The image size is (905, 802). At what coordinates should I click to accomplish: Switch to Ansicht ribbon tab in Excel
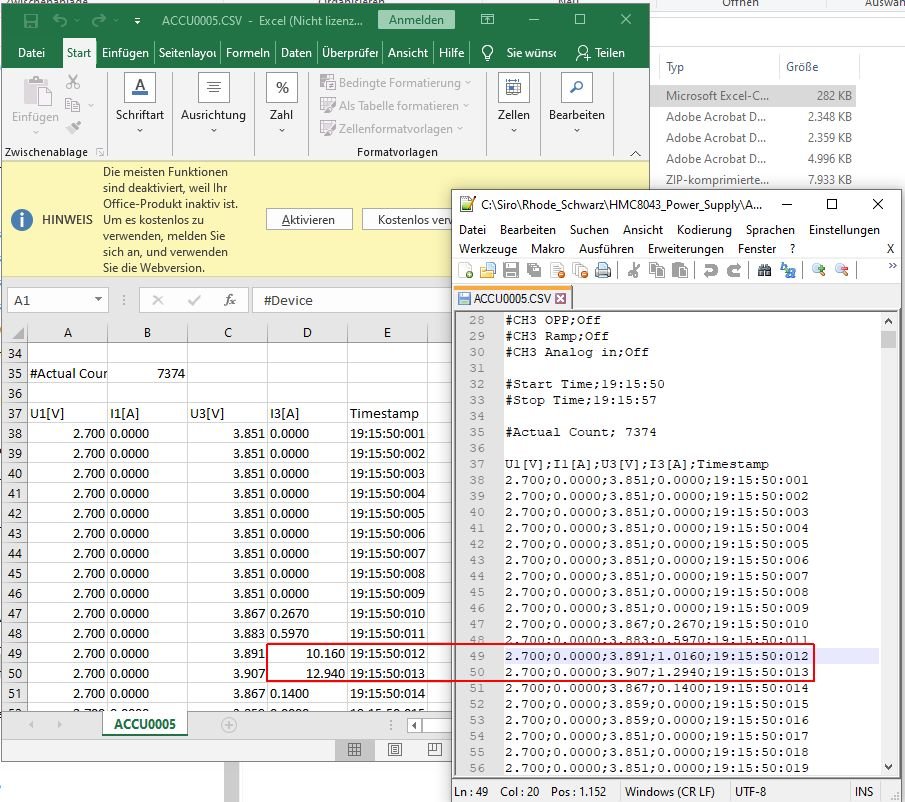pos(408,53)
